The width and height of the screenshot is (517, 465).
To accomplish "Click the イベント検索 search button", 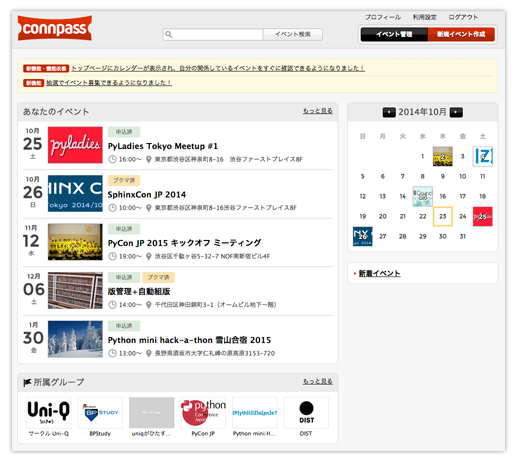I will tap(293, 34).
